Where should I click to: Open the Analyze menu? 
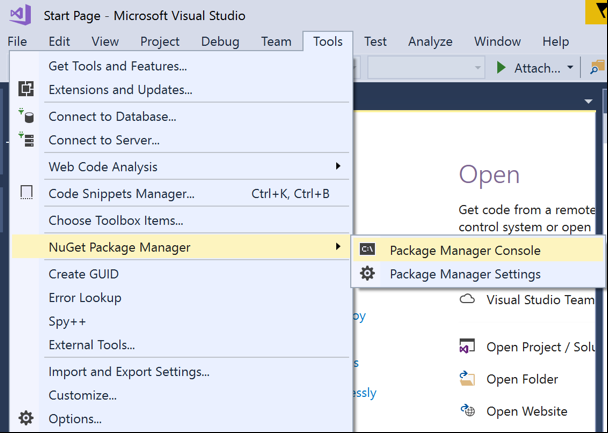pos(430,41)
